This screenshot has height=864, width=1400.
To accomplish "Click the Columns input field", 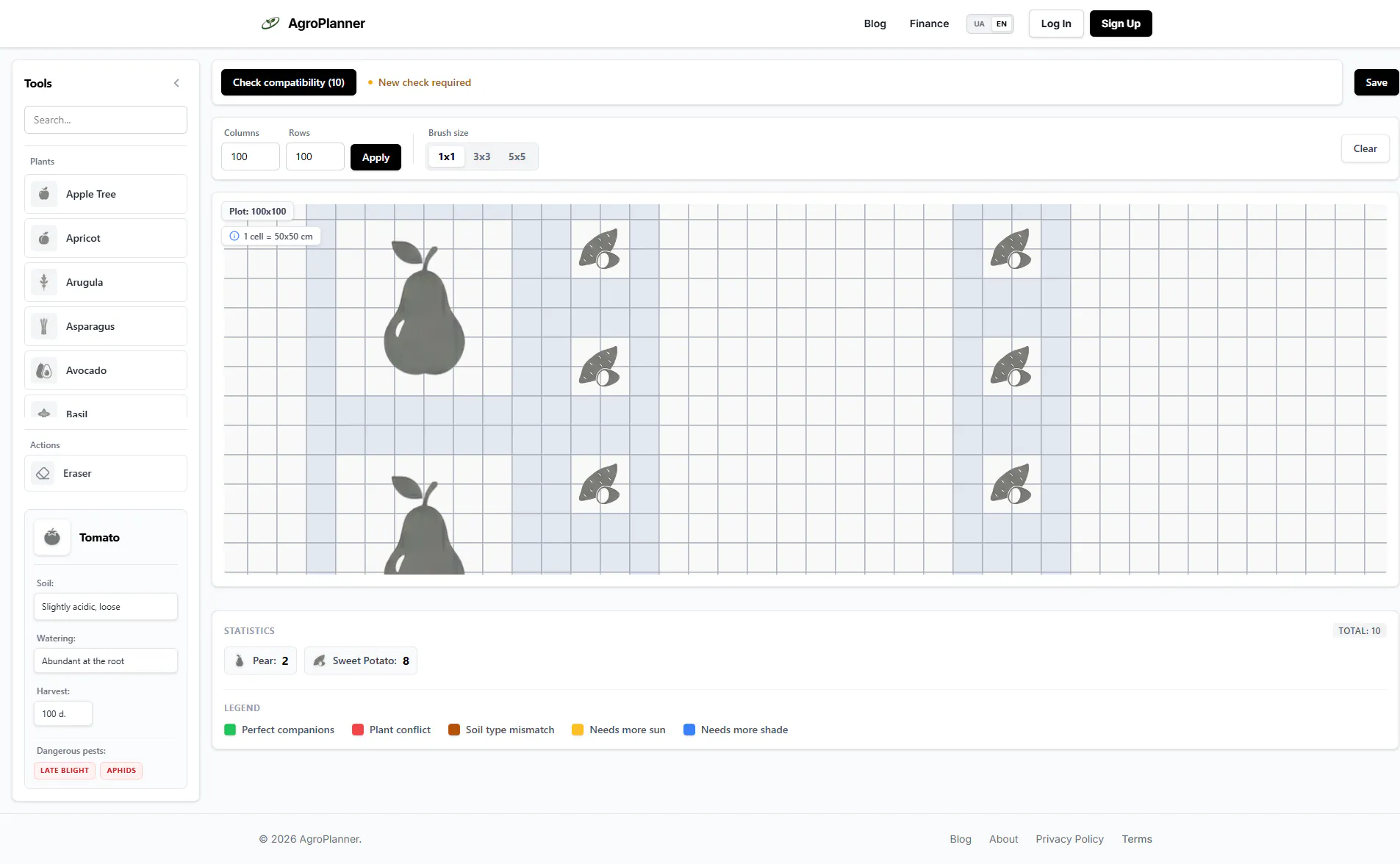I will (x=250, y=156).
